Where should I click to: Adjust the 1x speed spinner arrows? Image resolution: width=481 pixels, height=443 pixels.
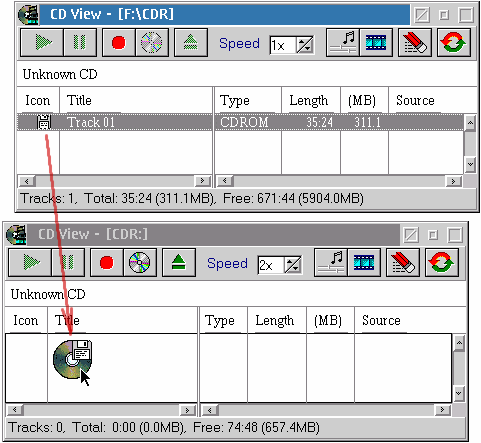(x=305, y=45)
